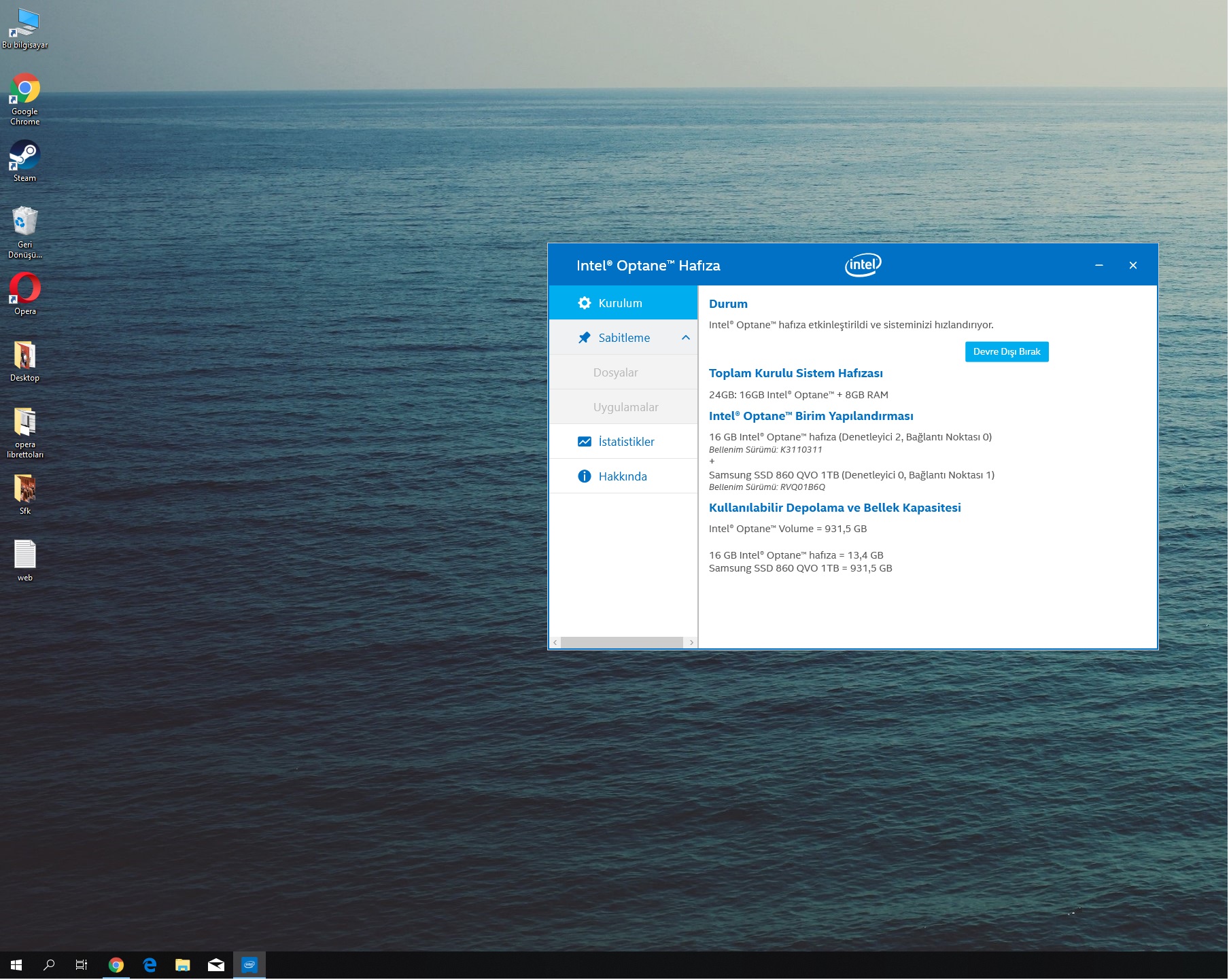Click the Kullanılabilir Depolama ve Bellek Kapasitesi heading
This screenshot has width=1229, height=980.
pos(835,508)
